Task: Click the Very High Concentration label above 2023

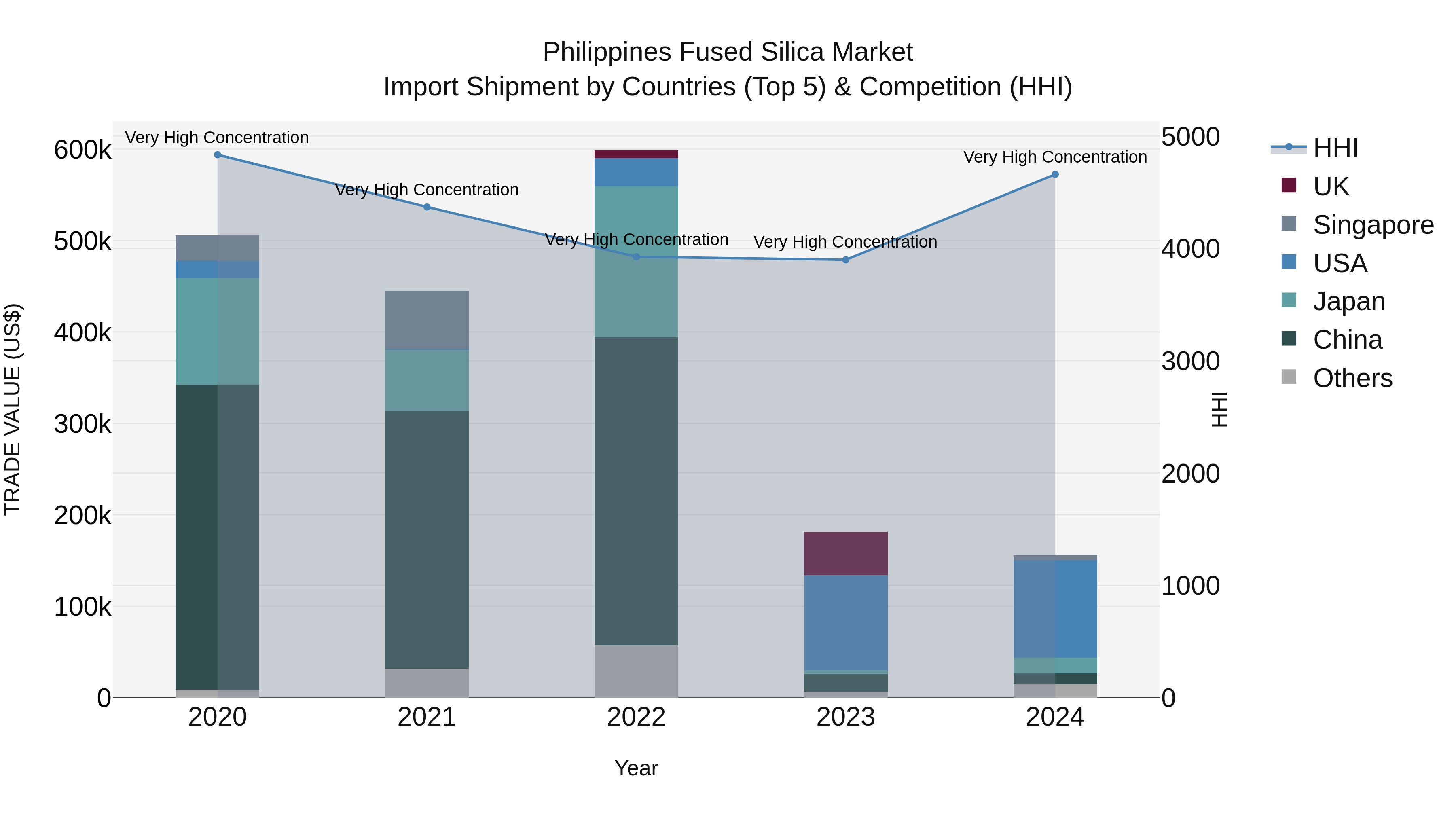Action: [x=846, y=241]
